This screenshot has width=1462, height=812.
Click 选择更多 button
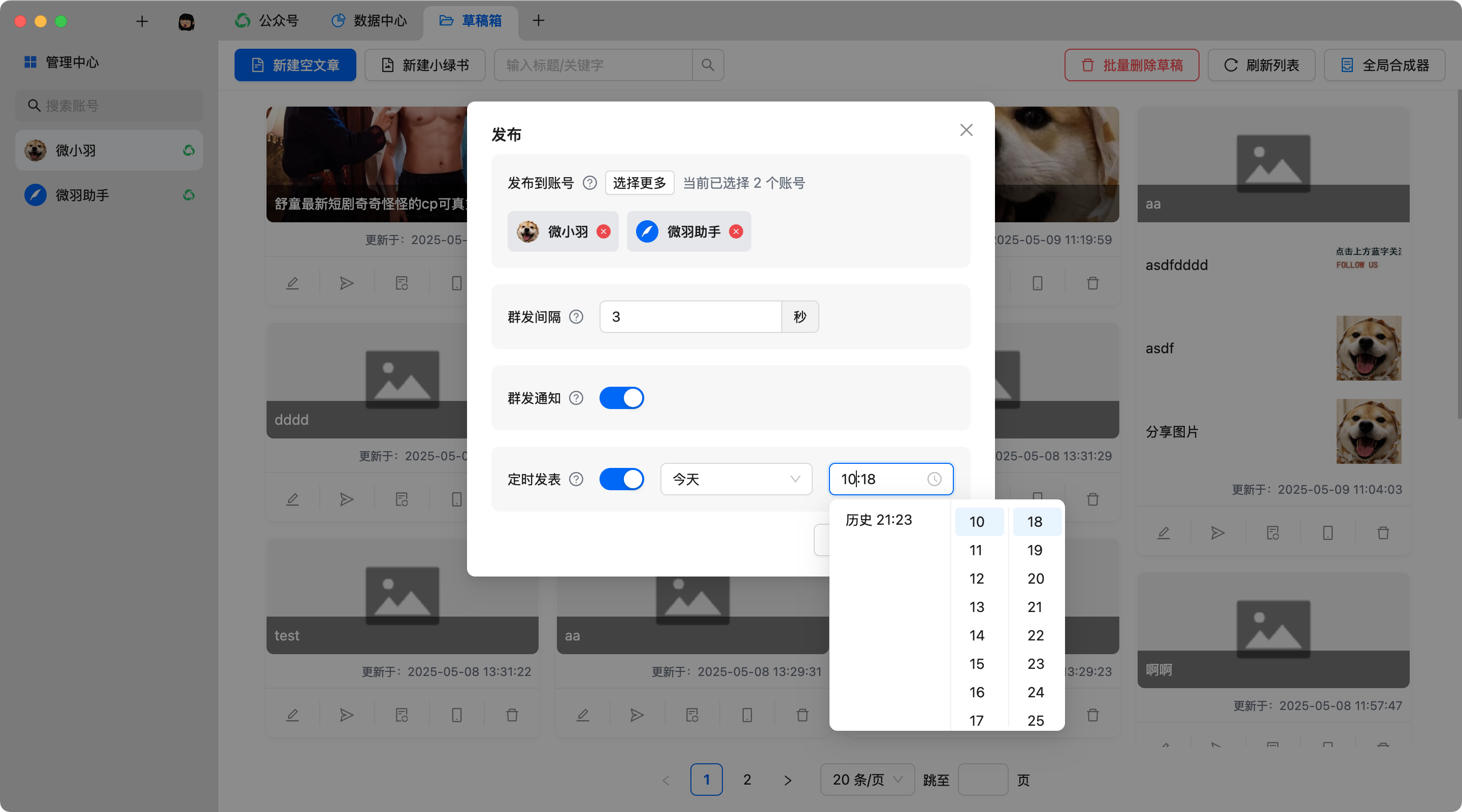(x=640, y=183)
